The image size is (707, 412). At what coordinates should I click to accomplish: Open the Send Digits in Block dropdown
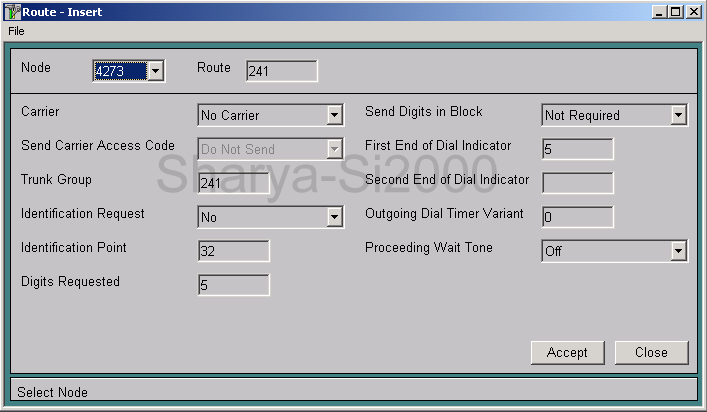tap(679, 116)
